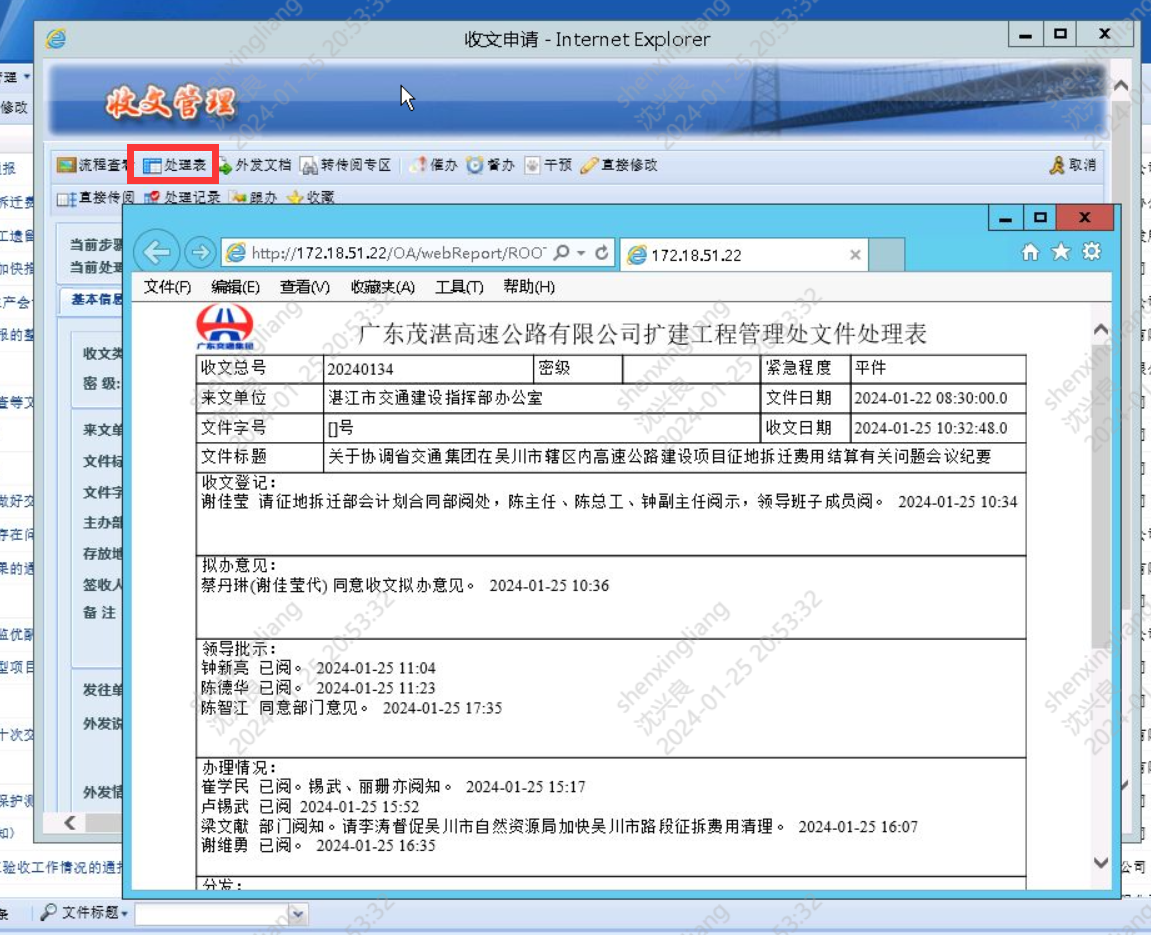
Task: Open 外发文档 from the toolbar
Action: click(x=255, y=165)
